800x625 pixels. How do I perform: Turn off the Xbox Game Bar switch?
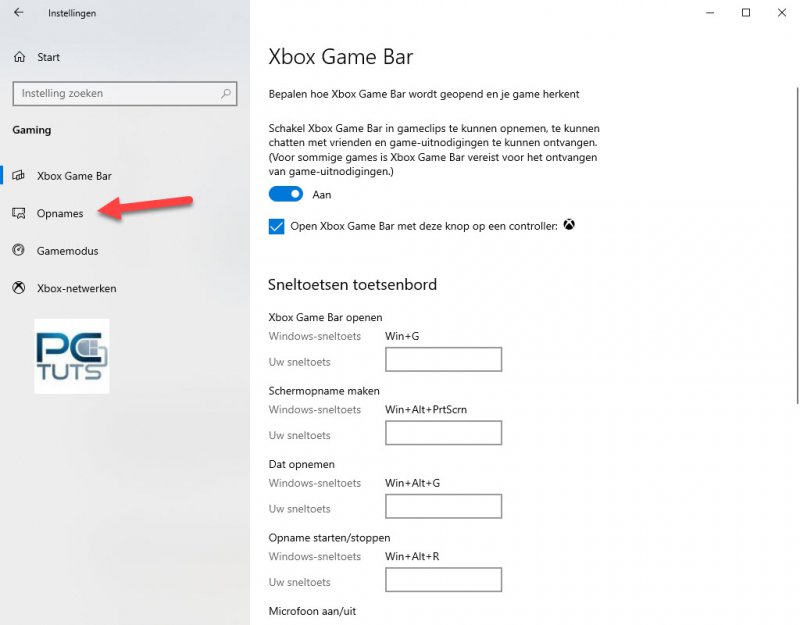286,194
